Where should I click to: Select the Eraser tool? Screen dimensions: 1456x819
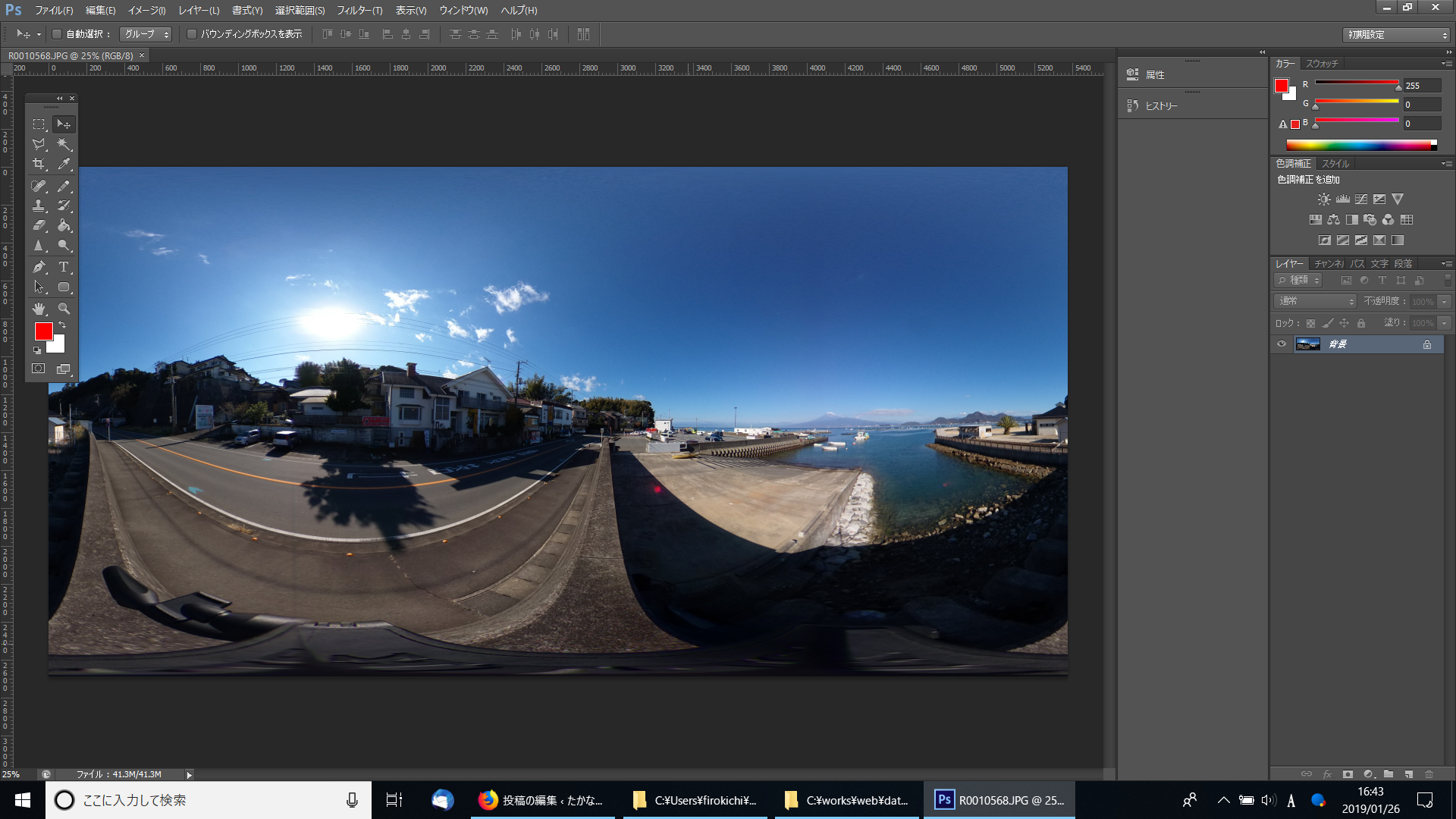click(x=39, y=225)
